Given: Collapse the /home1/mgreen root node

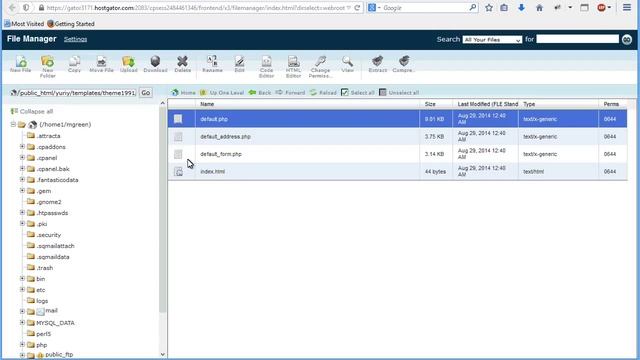Looking at the screenshot, I should (x=13, y=124).
